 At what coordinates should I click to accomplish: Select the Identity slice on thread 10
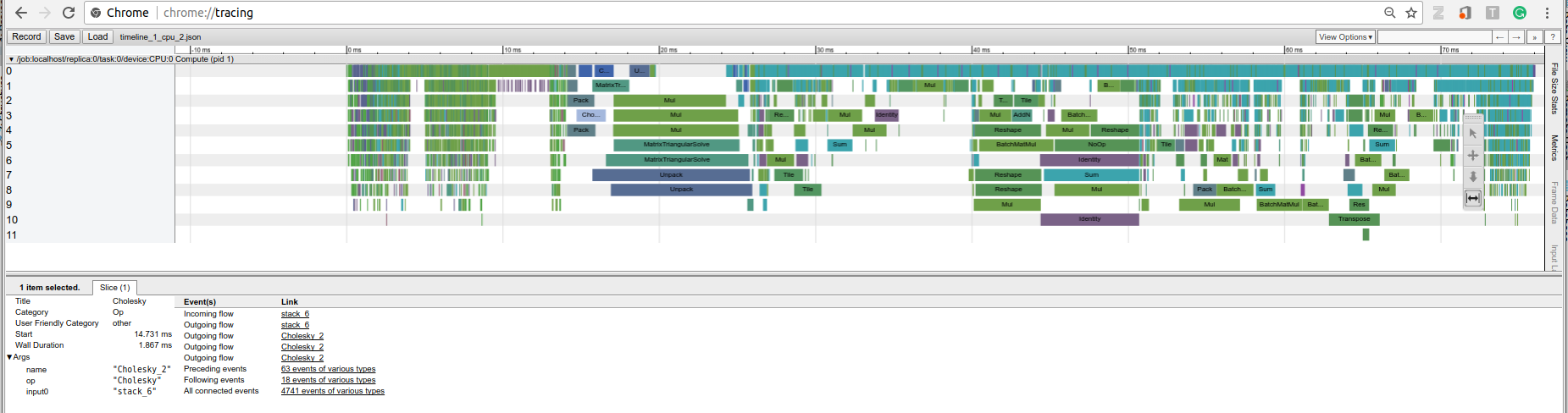(1089, 219)
